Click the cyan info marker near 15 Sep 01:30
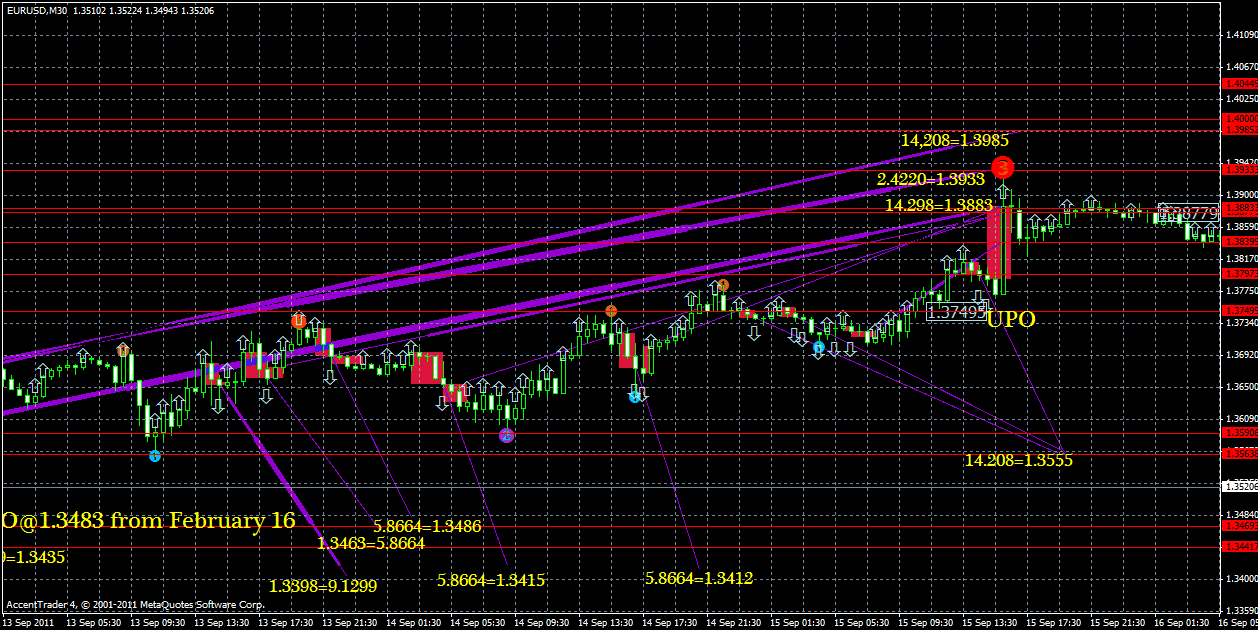This screenshot has height=630, width=1258. point(820,348)
